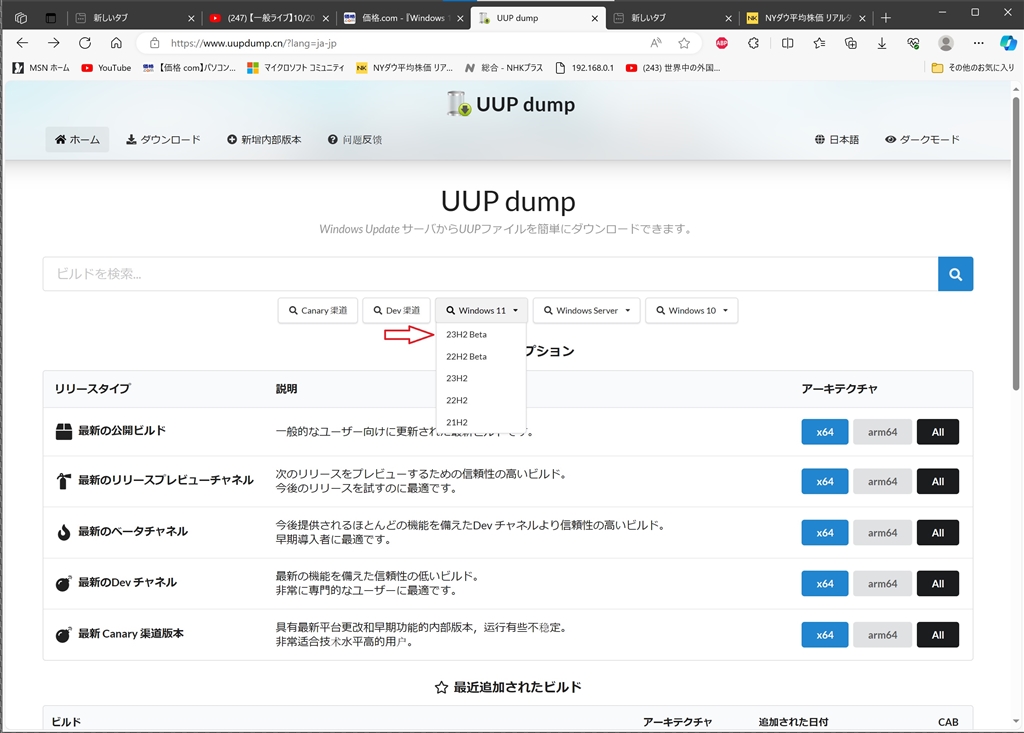Open その他のお気に入り favorites folder
The width and height of the screenshot is (1024, 733).
[x=972, y=67]
